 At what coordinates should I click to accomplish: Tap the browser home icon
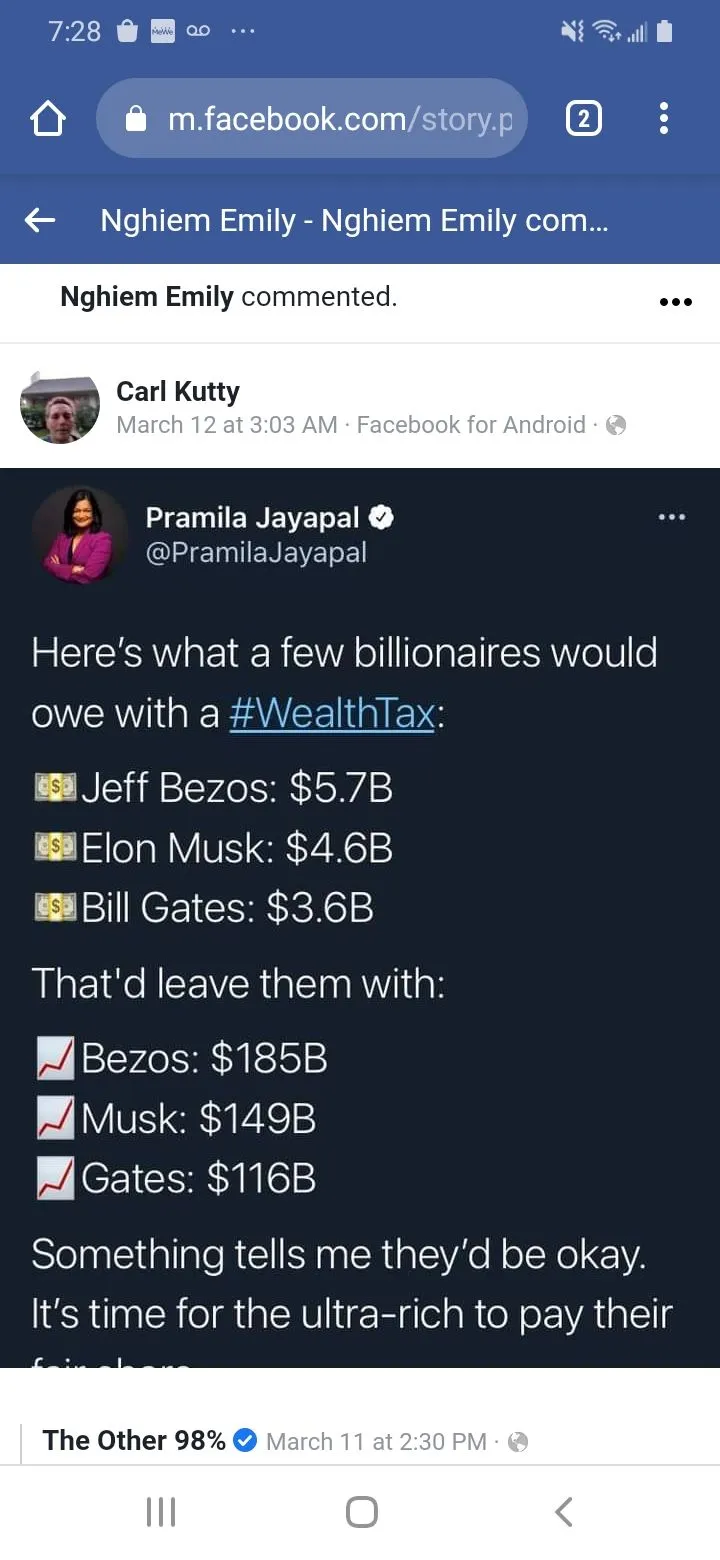[49, 120]
